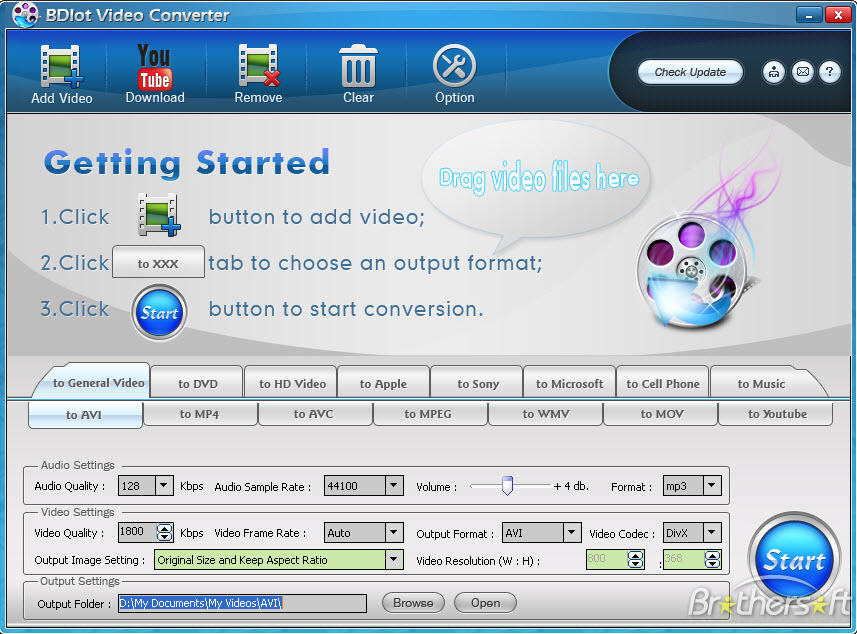857x634 pixels.
Task: Click the Output Folder path field
Action: 243,603
